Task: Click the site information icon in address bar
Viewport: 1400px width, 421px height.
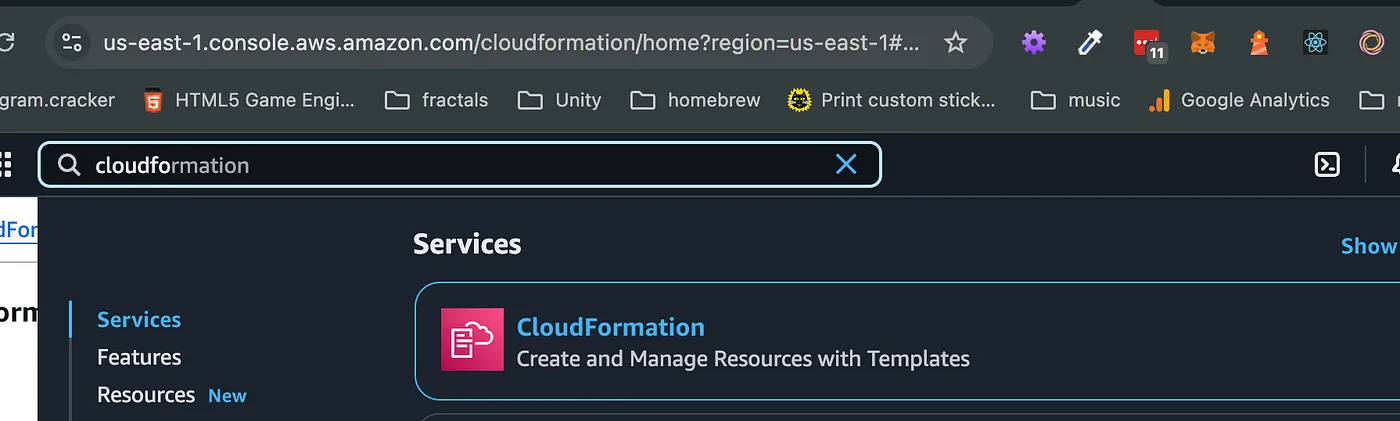Action: click(72, 42)
